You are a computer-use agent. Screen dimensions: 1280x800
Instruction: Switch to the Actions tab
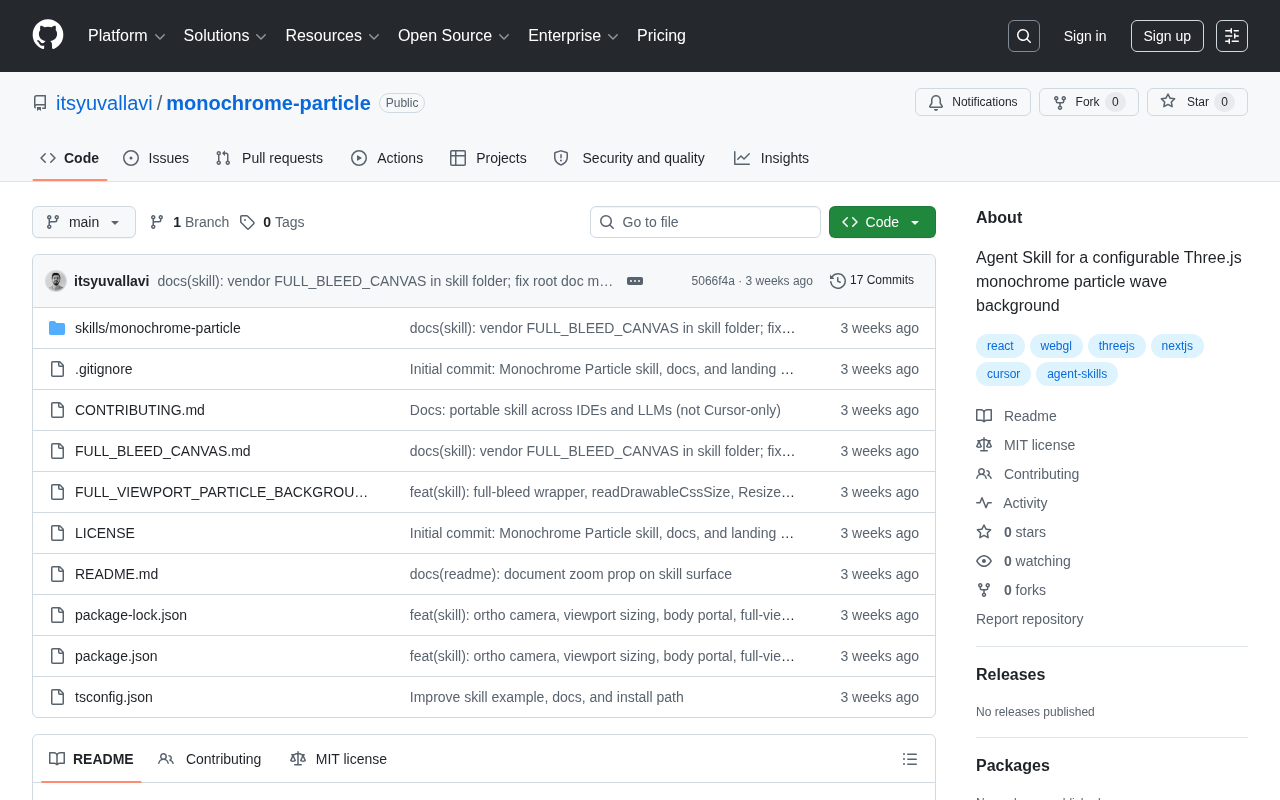pyautogui.click(x=387, y=158)
